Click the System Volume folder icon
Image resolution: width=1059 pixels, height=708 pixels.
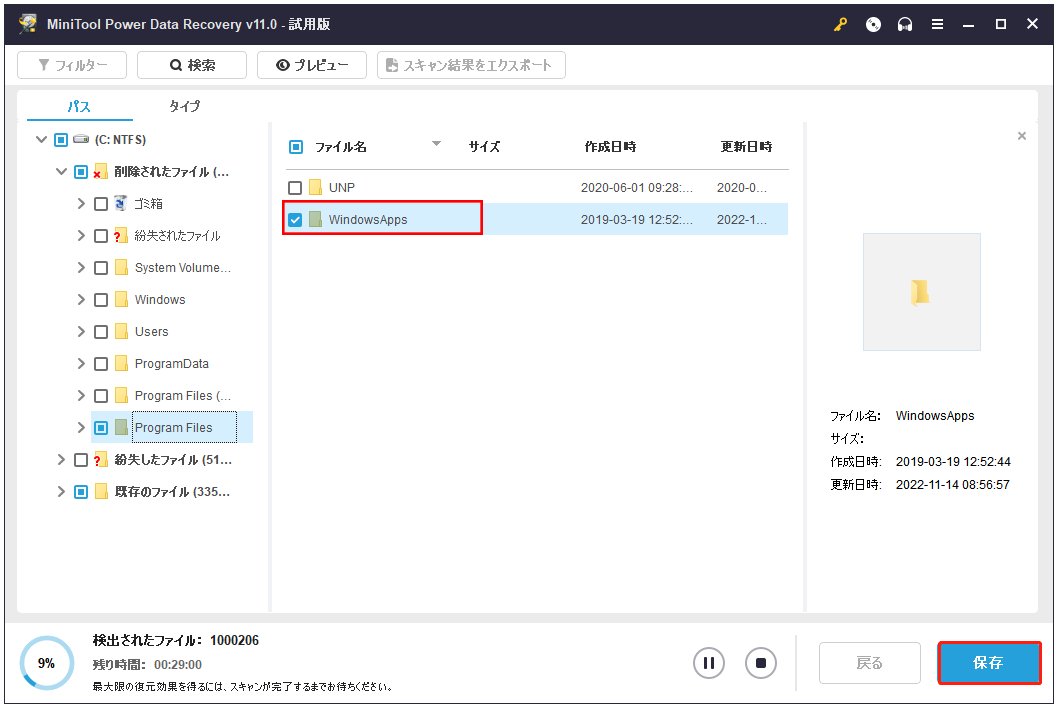click(x=122, y=268)
